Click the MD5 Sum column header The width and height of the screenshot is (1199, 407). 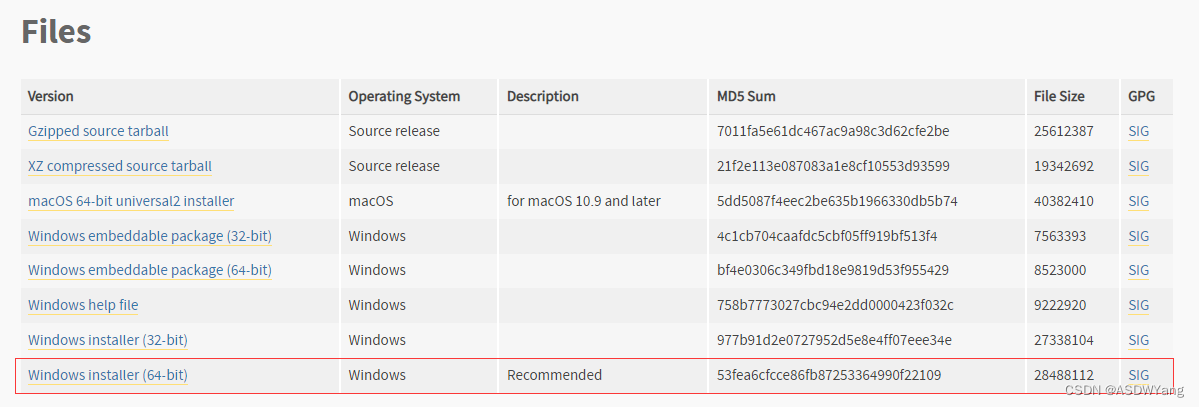pyautogui.click(x=746, y=97)
